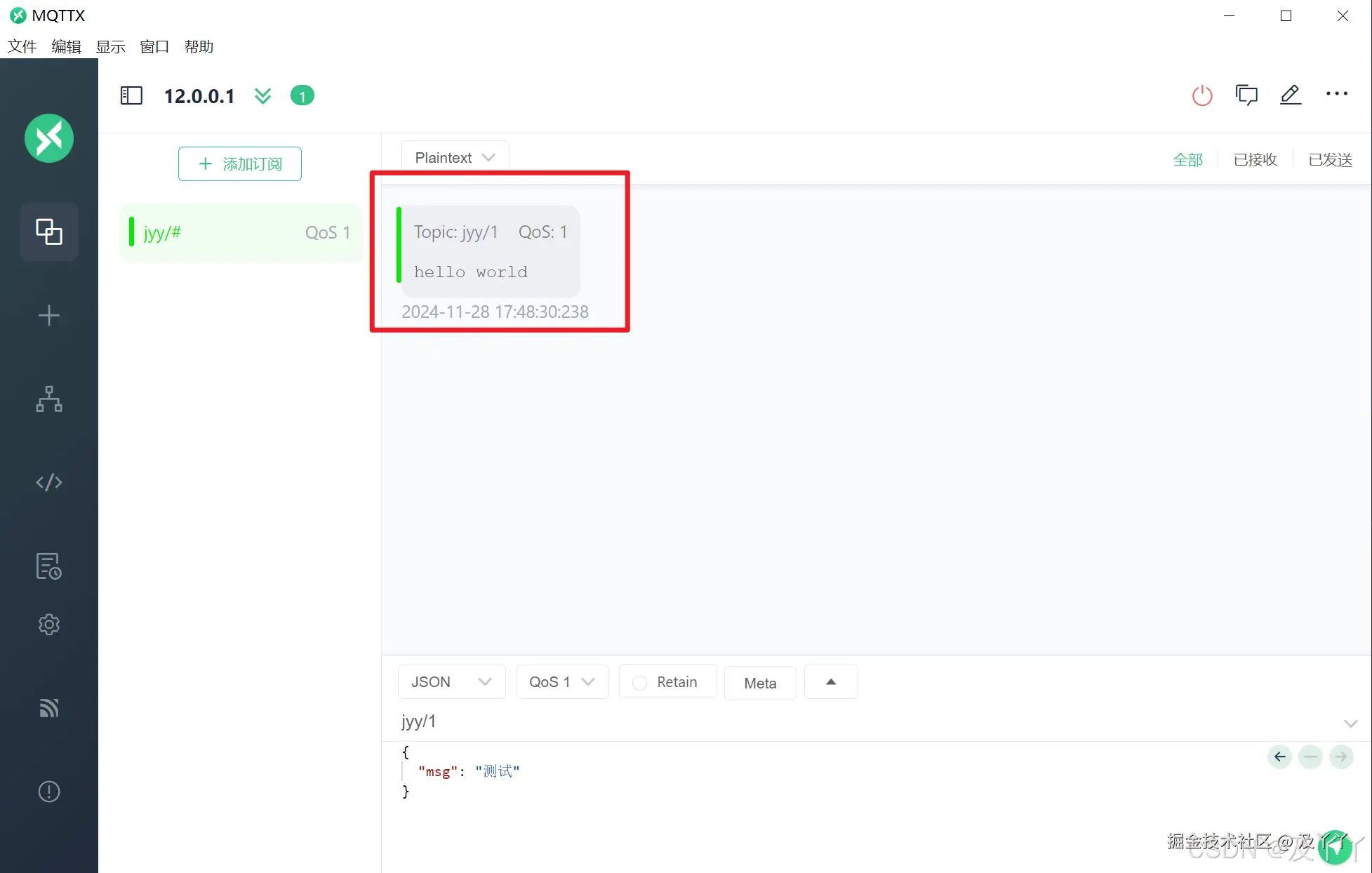This screenshot has width=1372, height=873.
Task: Click the 添加订阅 button
Action: click(240, 164)
